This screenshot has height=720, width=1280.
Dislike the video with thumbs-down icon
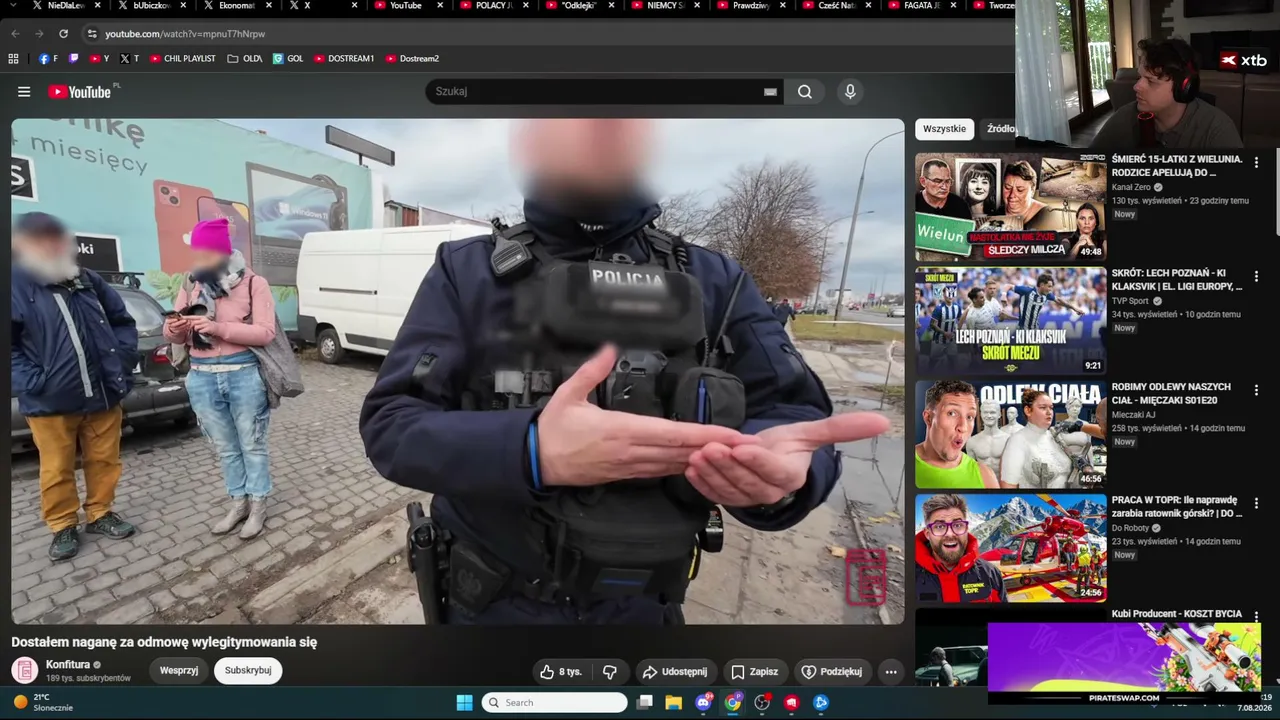[x=610, y=672]
